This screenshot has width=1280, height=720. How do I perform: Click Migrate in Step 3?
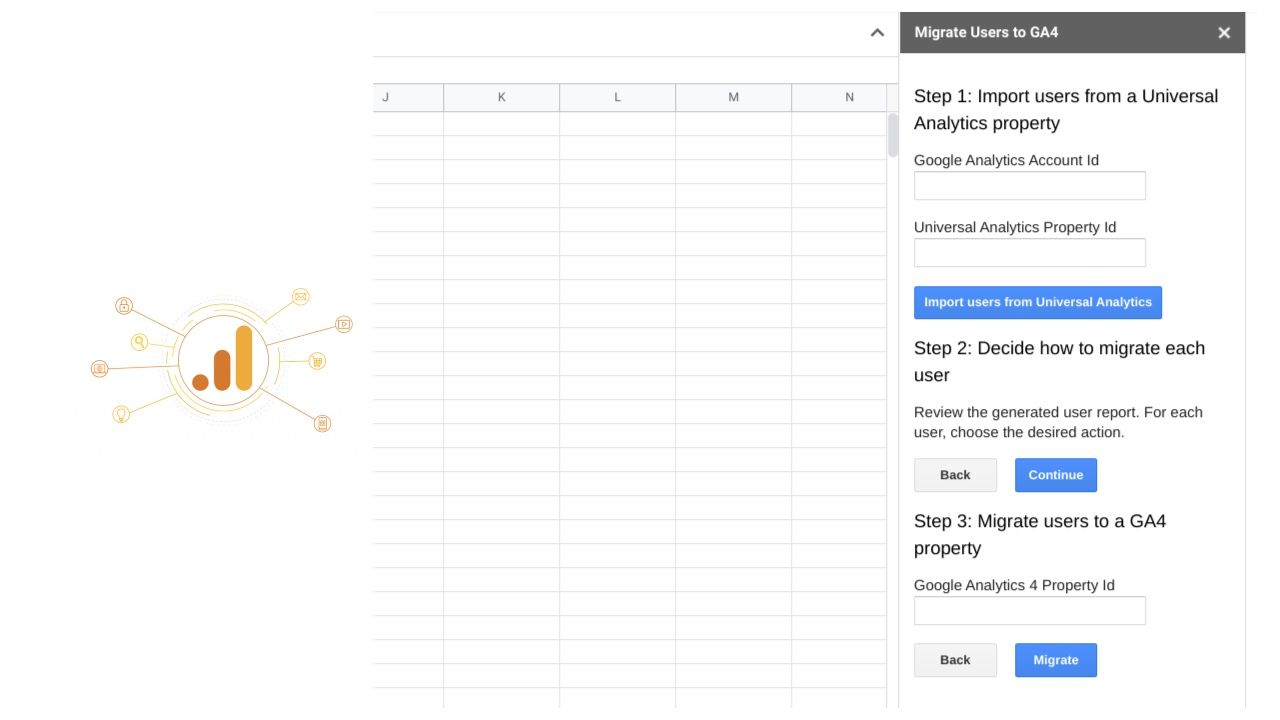coord(1056,660)
